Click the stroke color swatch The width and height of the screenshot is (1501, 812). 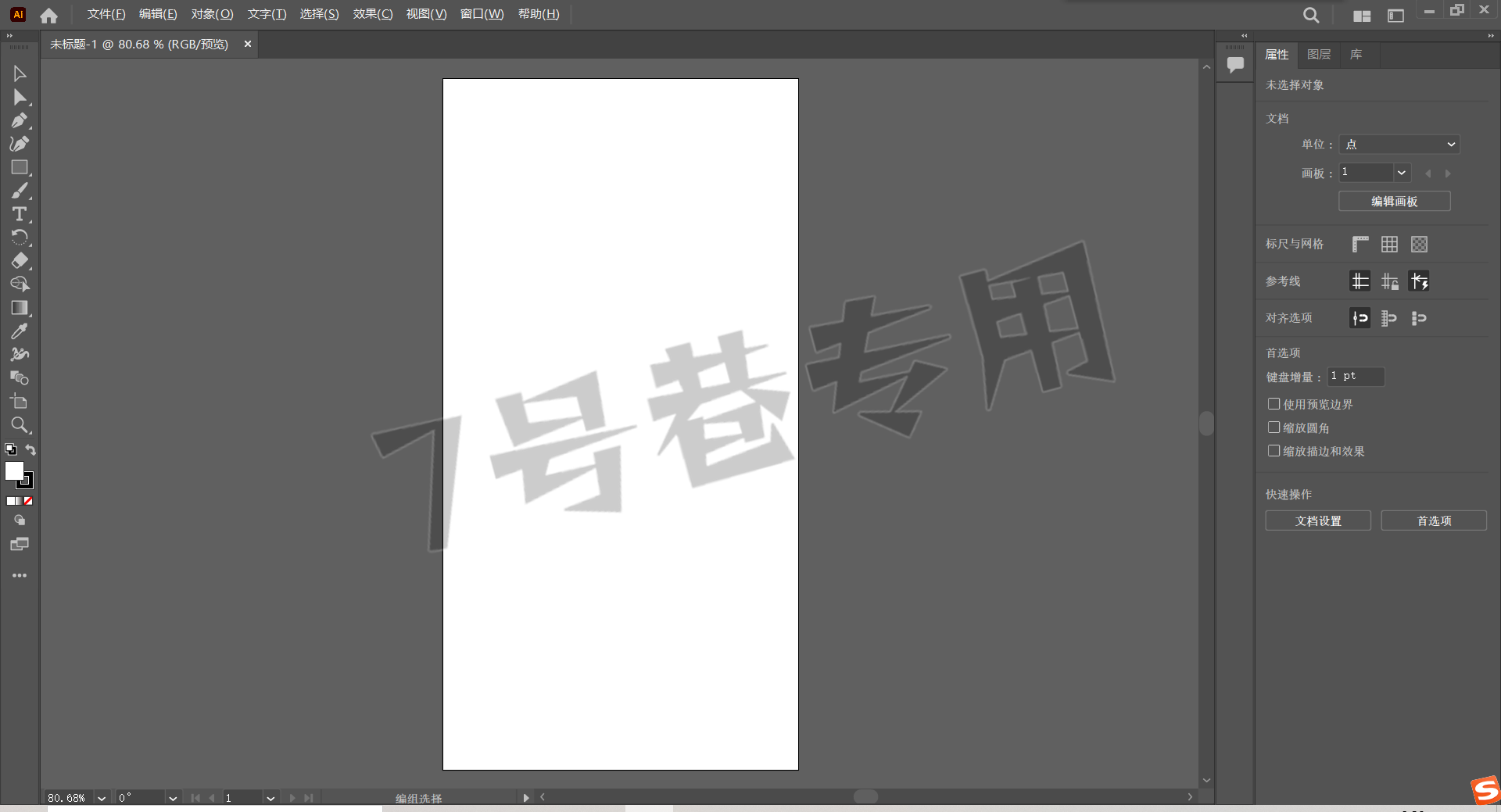28,483
